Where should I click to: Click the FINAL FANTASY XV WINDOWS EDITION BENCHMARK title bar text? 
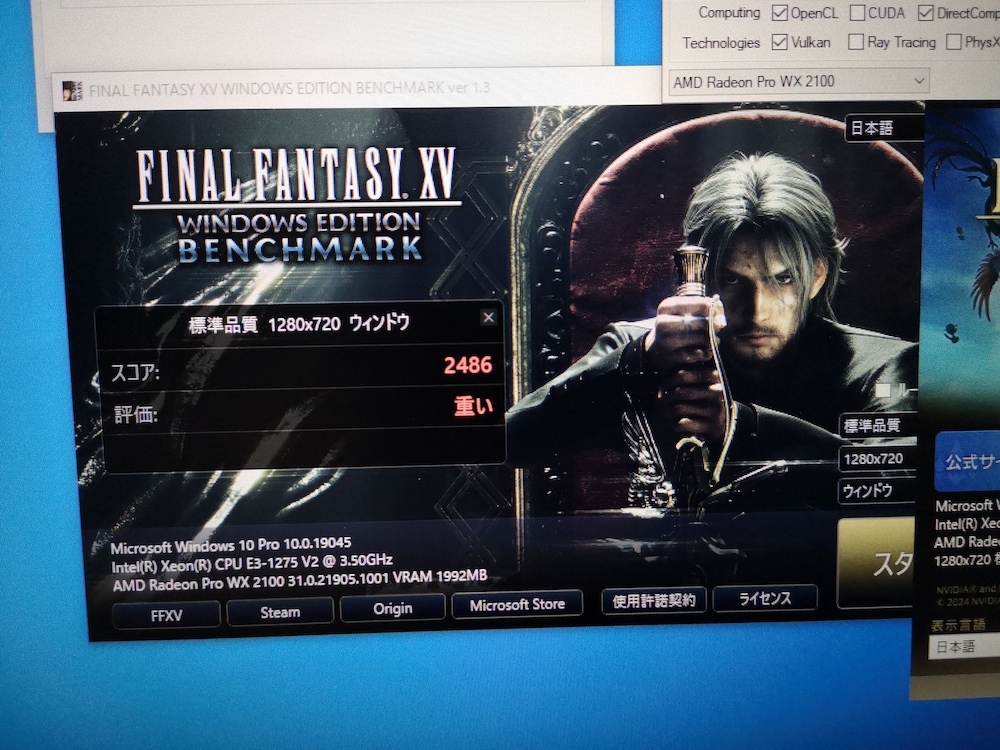[x=289, y=89]
